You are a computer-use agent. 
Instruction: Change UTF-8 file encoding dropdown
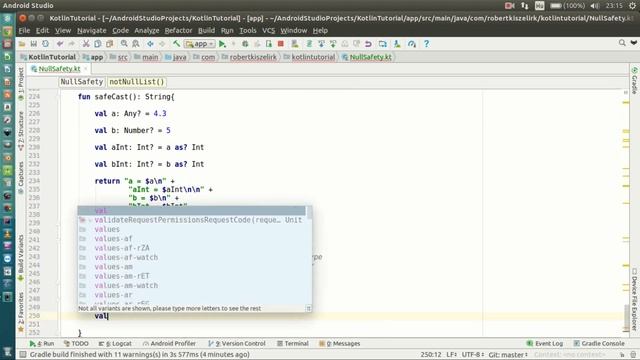(473, 355)
